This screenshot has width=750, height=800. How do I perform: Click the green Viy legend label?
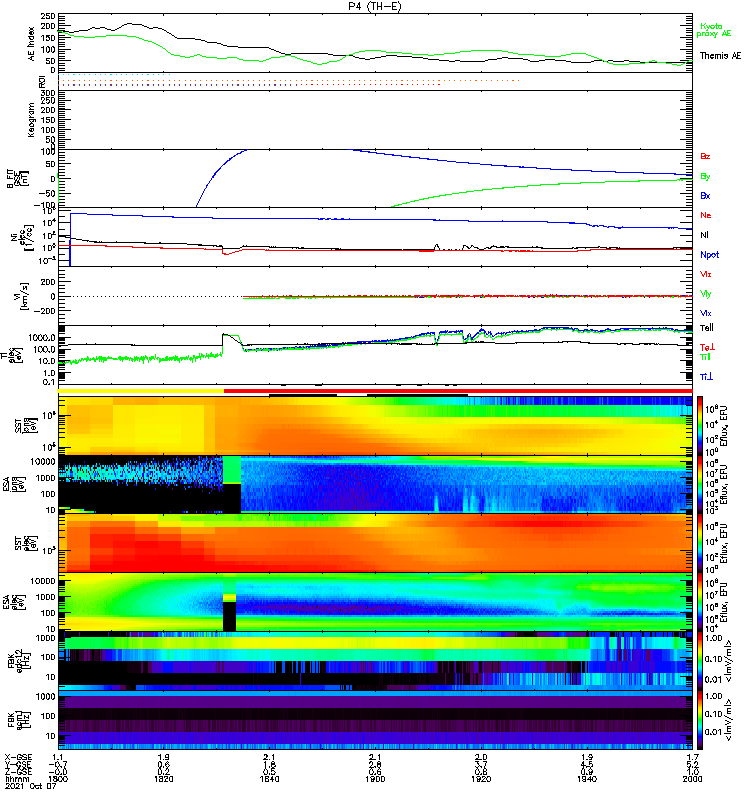(x=705, y=294)
